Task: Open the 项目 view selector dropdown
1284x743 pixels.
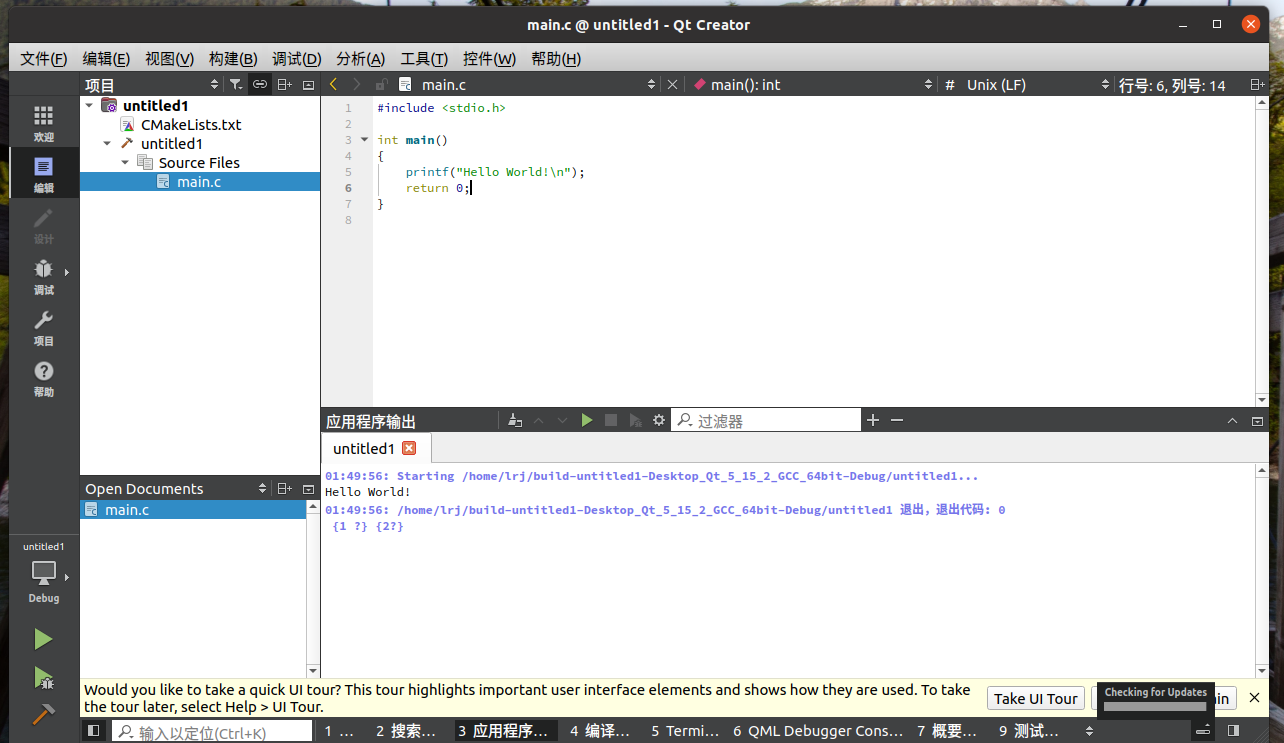Action: pos(150,85)
